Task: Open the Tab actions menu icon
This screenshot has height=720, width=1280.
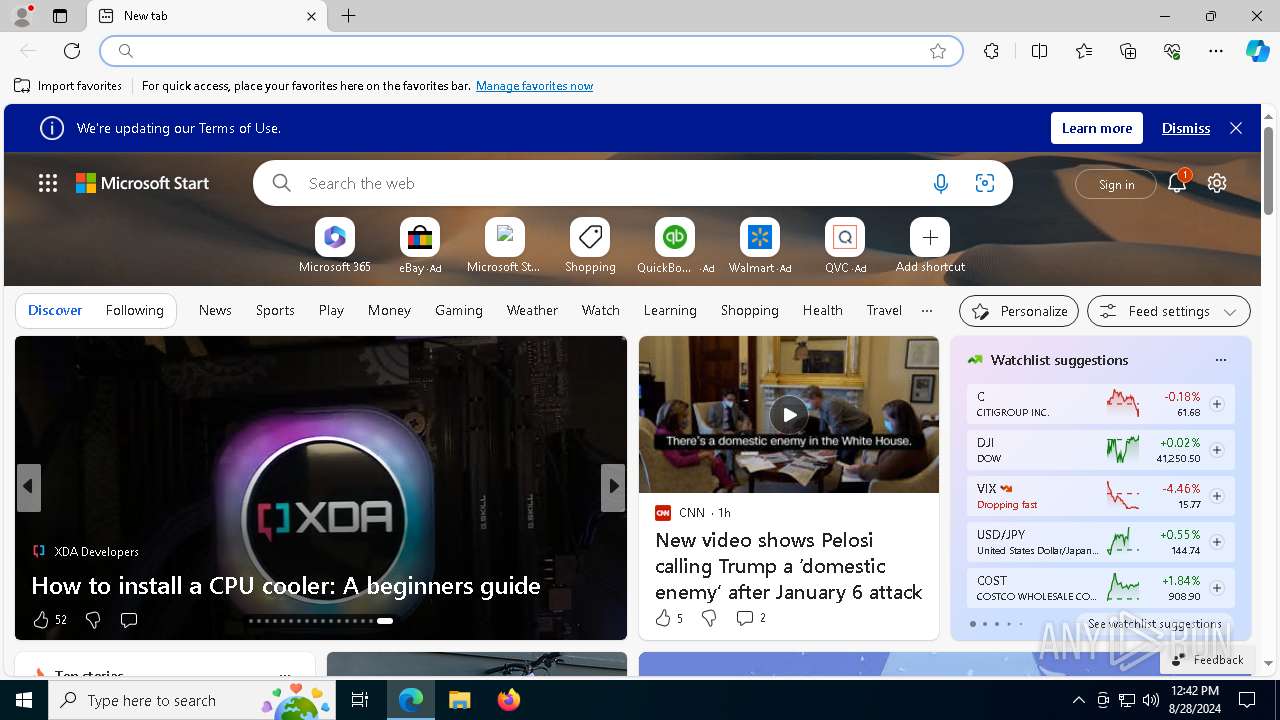Action: tap(60, 16)
